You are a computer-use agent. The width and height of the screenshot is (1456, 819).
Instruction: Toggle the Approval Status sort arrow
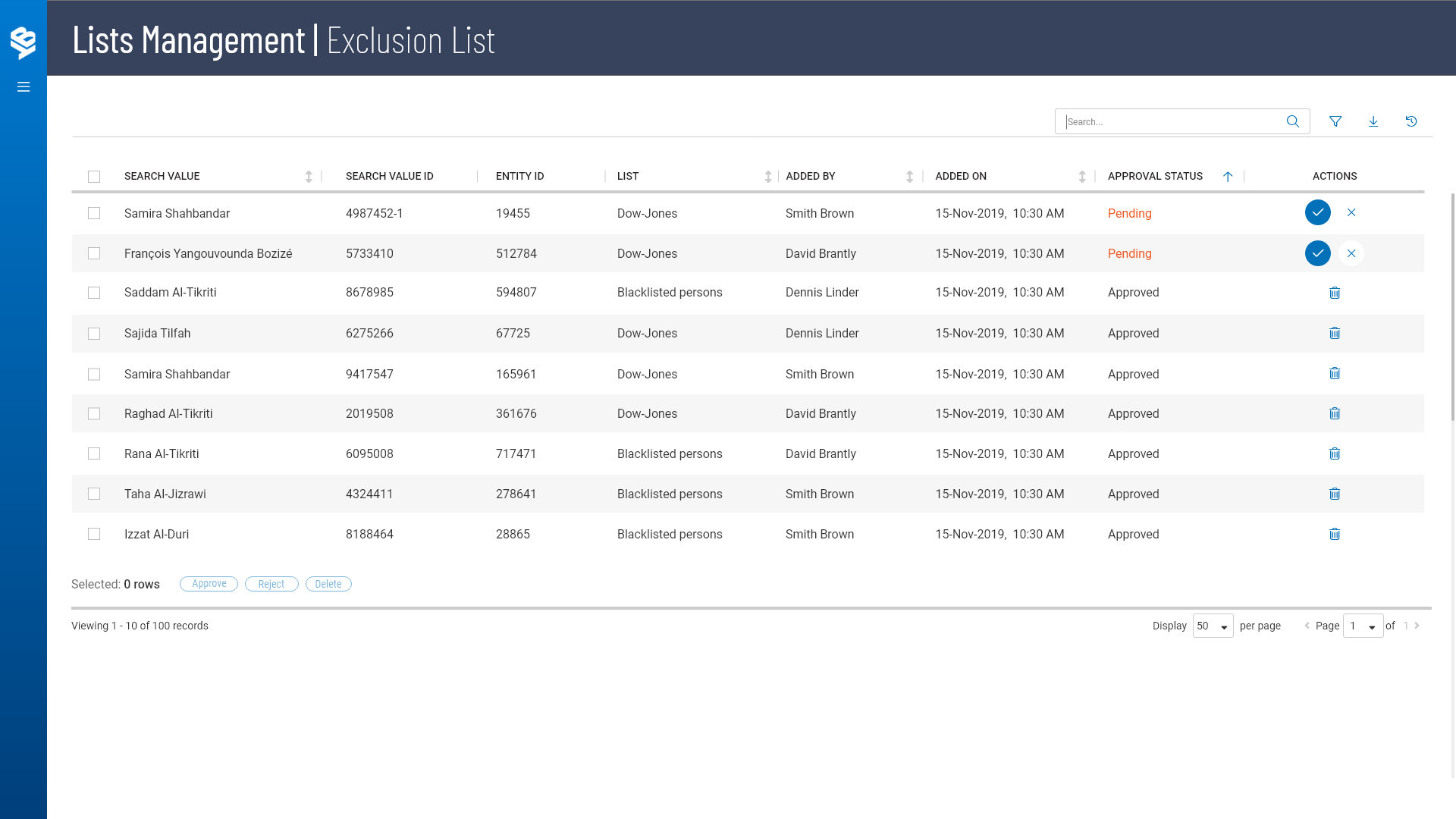click(1228, 177)
